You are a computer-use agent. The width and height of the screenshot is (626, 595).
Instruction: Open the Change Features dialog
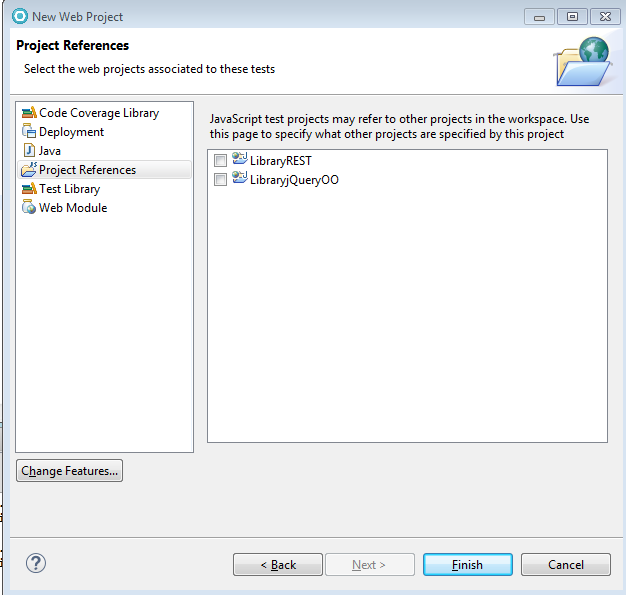coord(69,471)
